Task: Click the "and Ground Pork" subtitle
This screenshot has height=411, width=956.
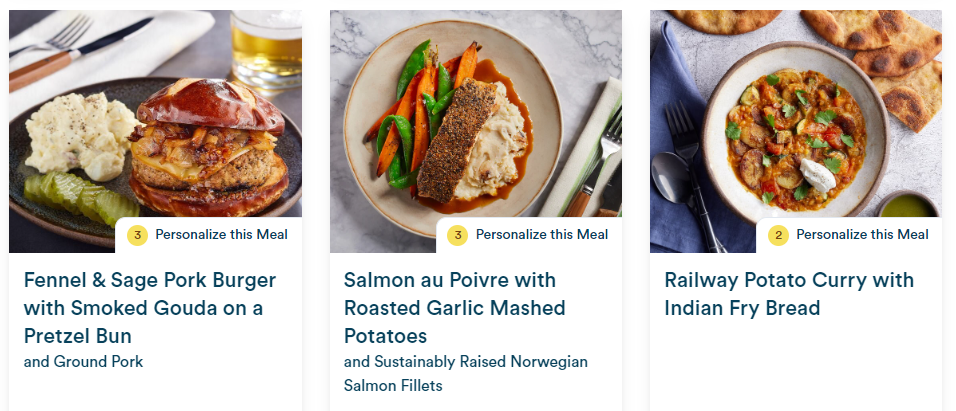Action: 84,362
